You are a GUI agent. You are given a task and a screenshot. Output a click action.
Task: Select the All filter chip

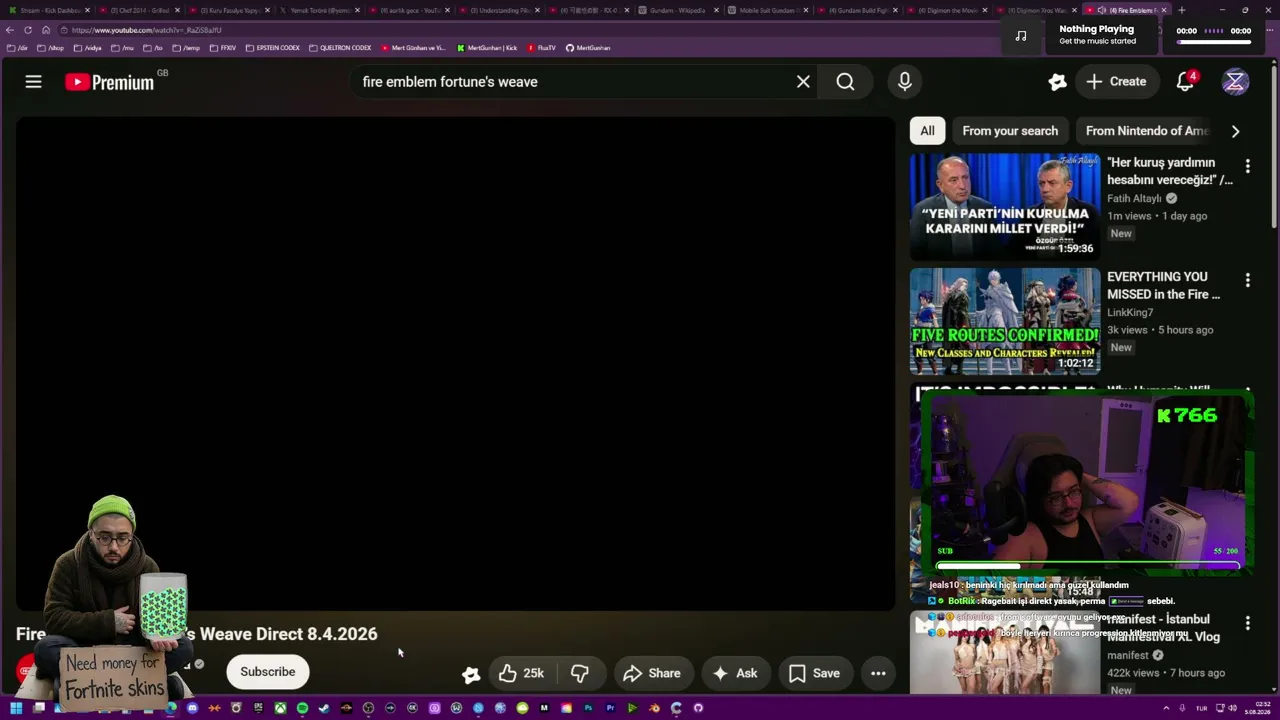point(927,131)
